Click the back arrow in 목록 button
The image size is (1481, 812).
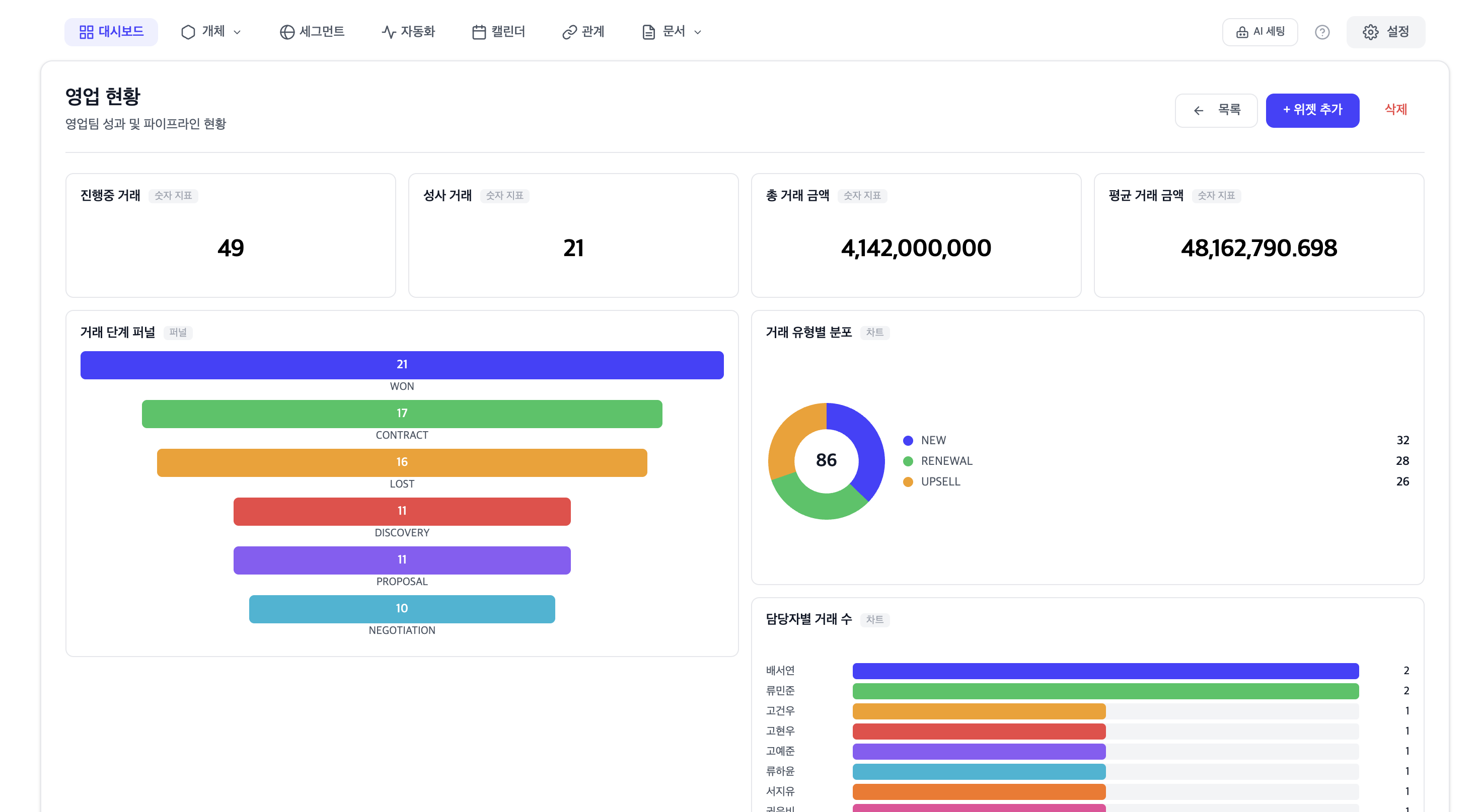pos(1198,110)
